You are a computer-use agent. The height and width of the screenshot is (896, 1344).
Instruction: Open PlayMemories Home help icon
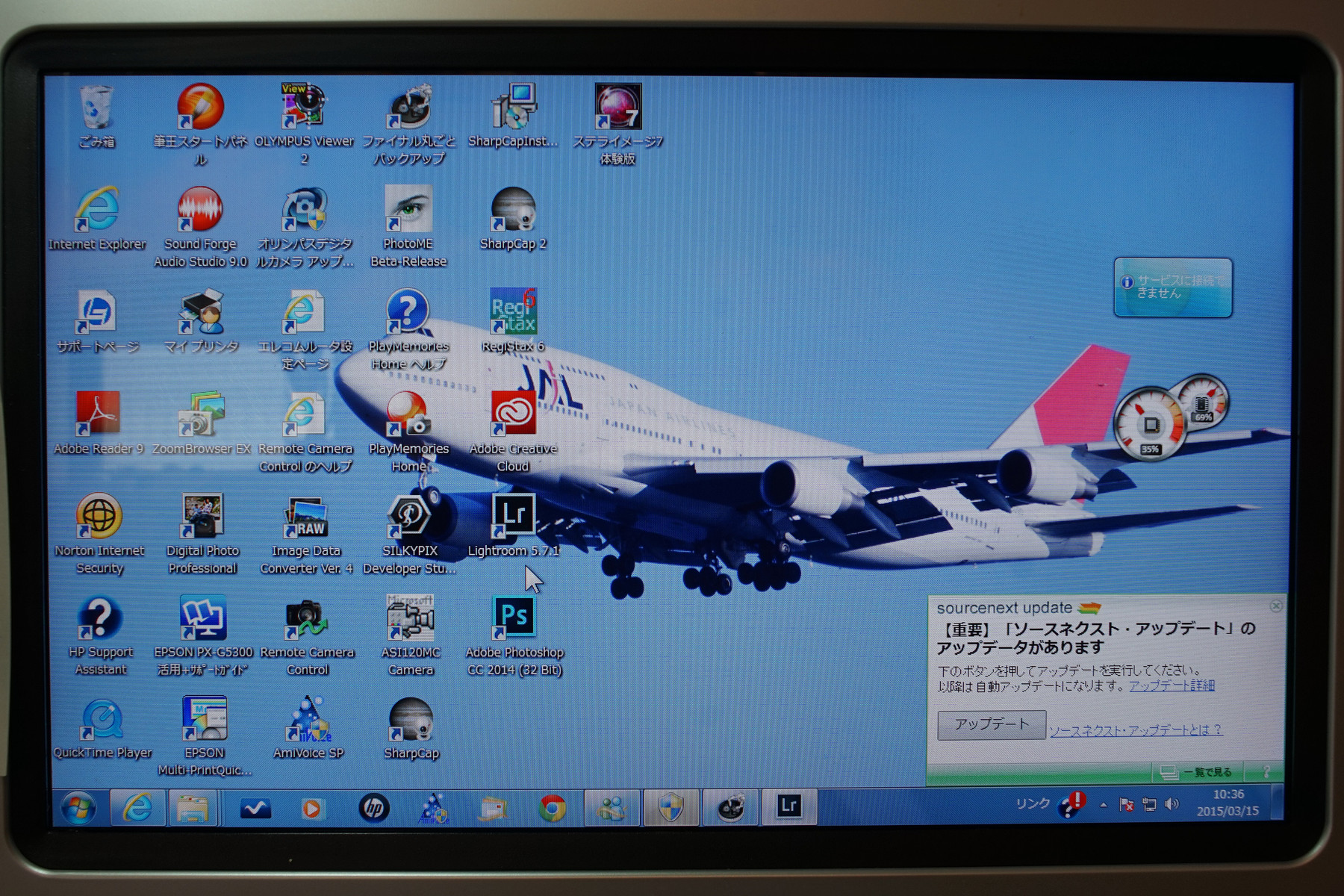[408, 330]
